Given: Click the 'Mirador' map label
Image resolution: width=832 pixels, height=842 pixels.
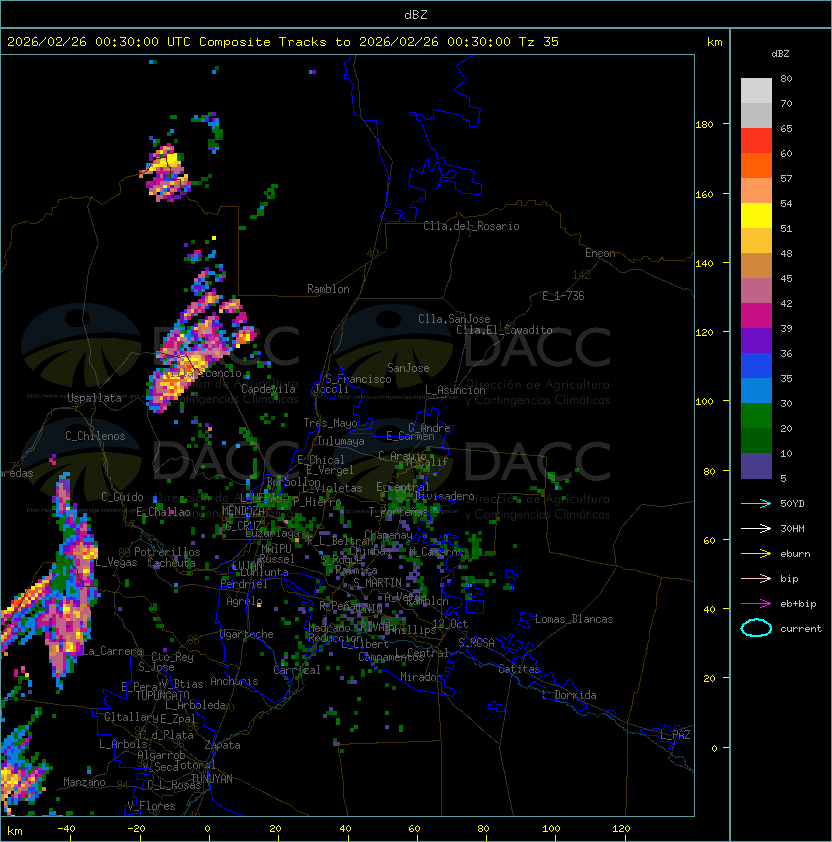Looking at the screenshot, I should tap(422, 677).
